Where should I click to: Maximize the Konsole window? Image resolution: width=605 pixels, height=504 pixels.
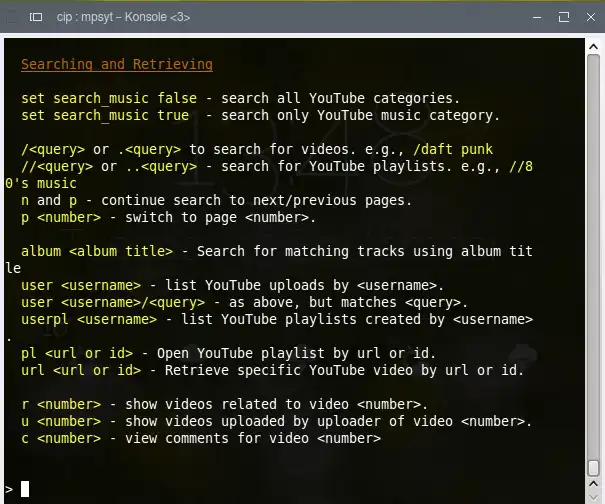pyautogui.click(x=564, y=17)
